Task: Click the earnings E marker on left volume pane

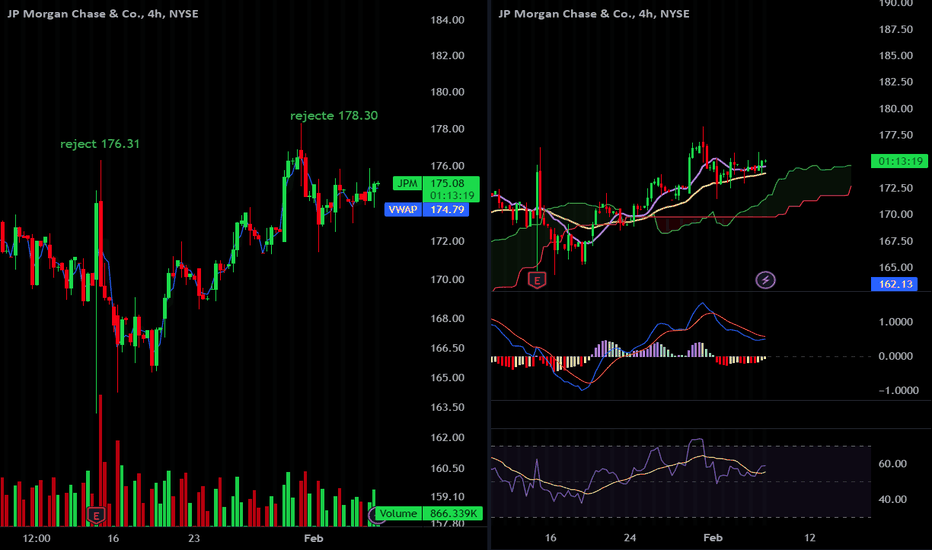Action: click(x=96, y=515)
